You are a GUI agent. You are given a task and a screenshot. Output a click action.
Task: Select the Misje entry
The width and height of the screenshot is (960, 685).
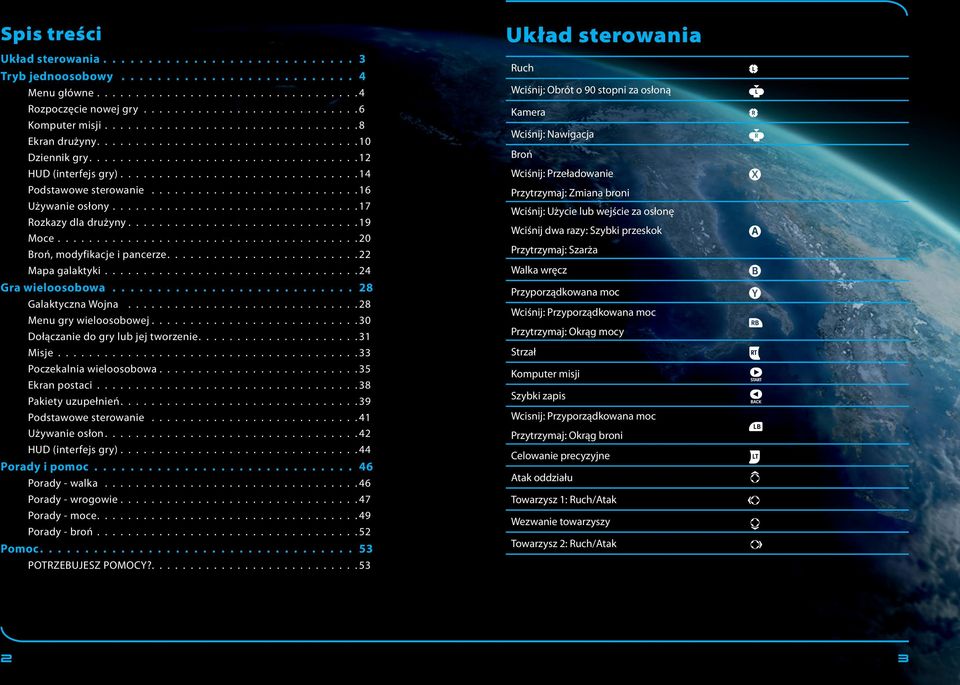pyautogui.click(x=199, y=353)
